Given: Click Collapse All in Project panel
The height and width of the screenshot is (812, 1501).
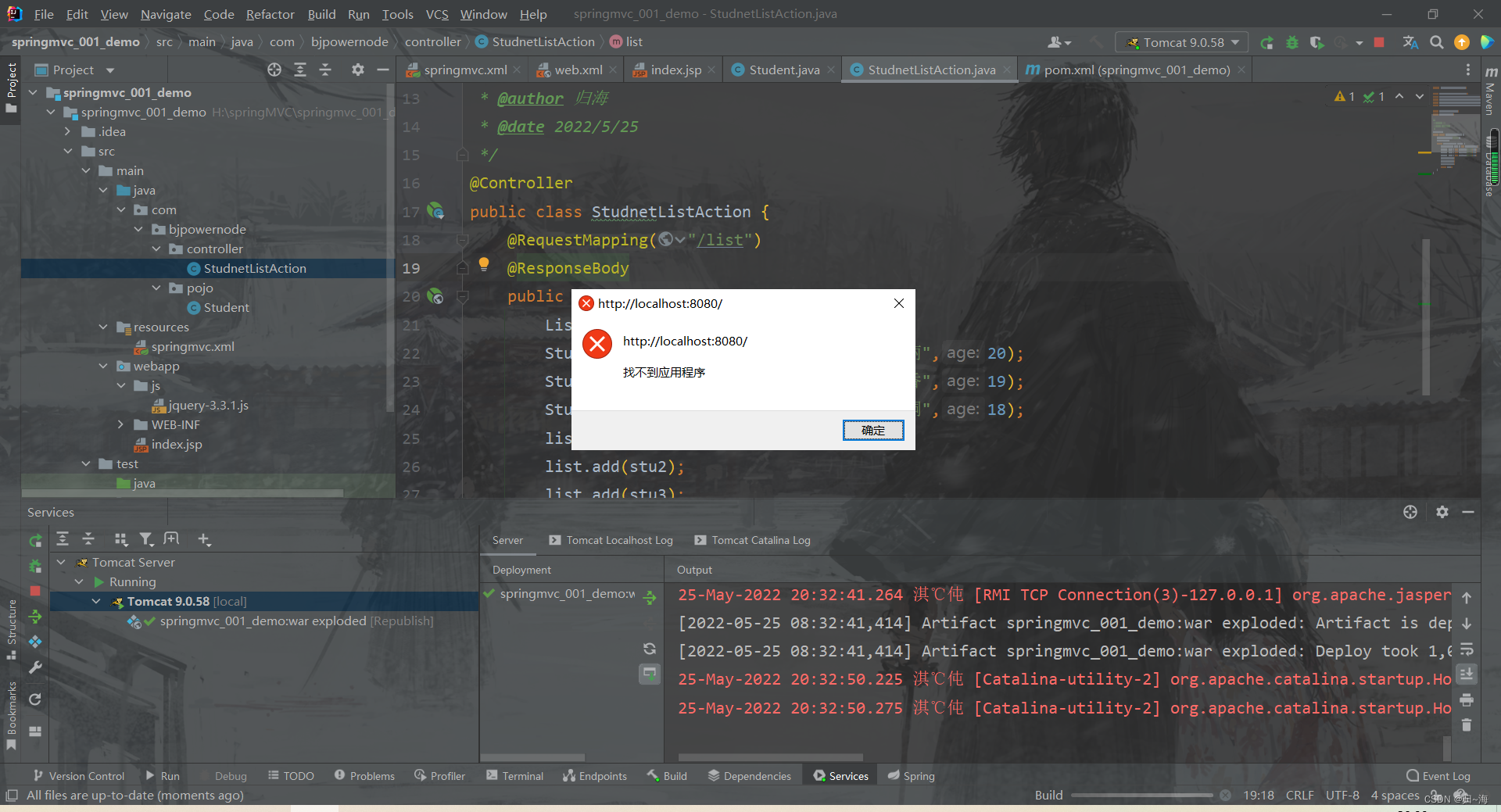Looking at the screenshot, I should 325,70.
